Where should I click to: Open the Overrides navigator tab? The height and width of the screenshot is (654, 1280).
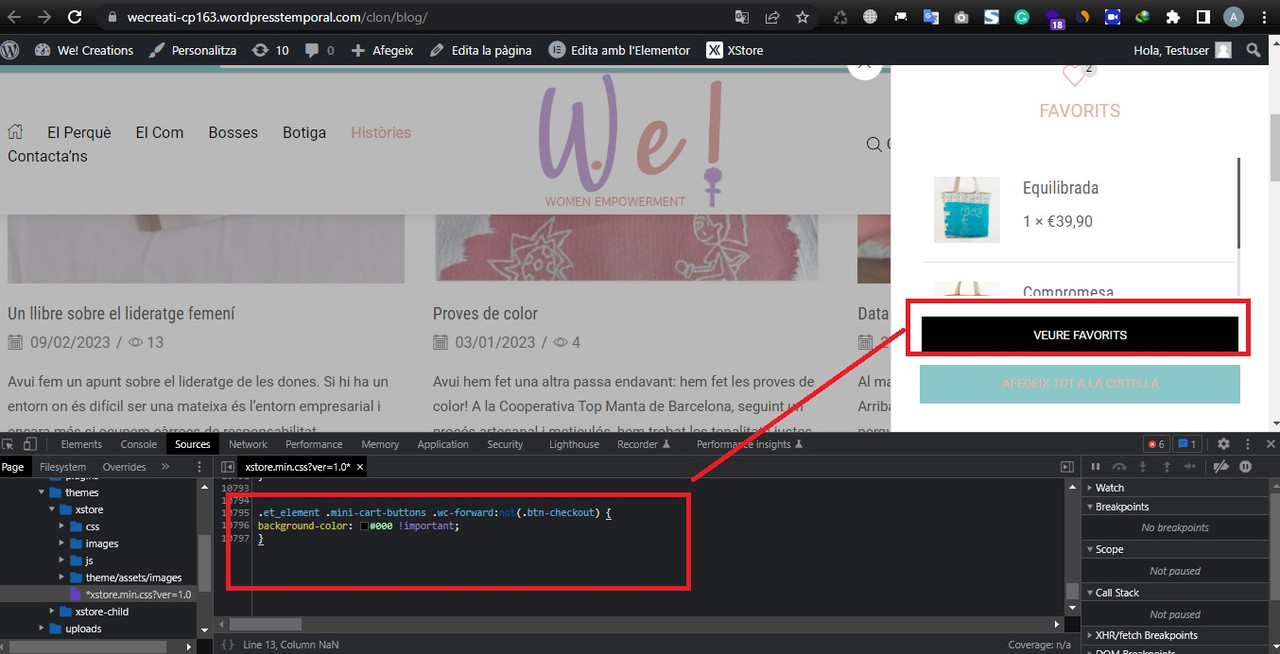124,467
